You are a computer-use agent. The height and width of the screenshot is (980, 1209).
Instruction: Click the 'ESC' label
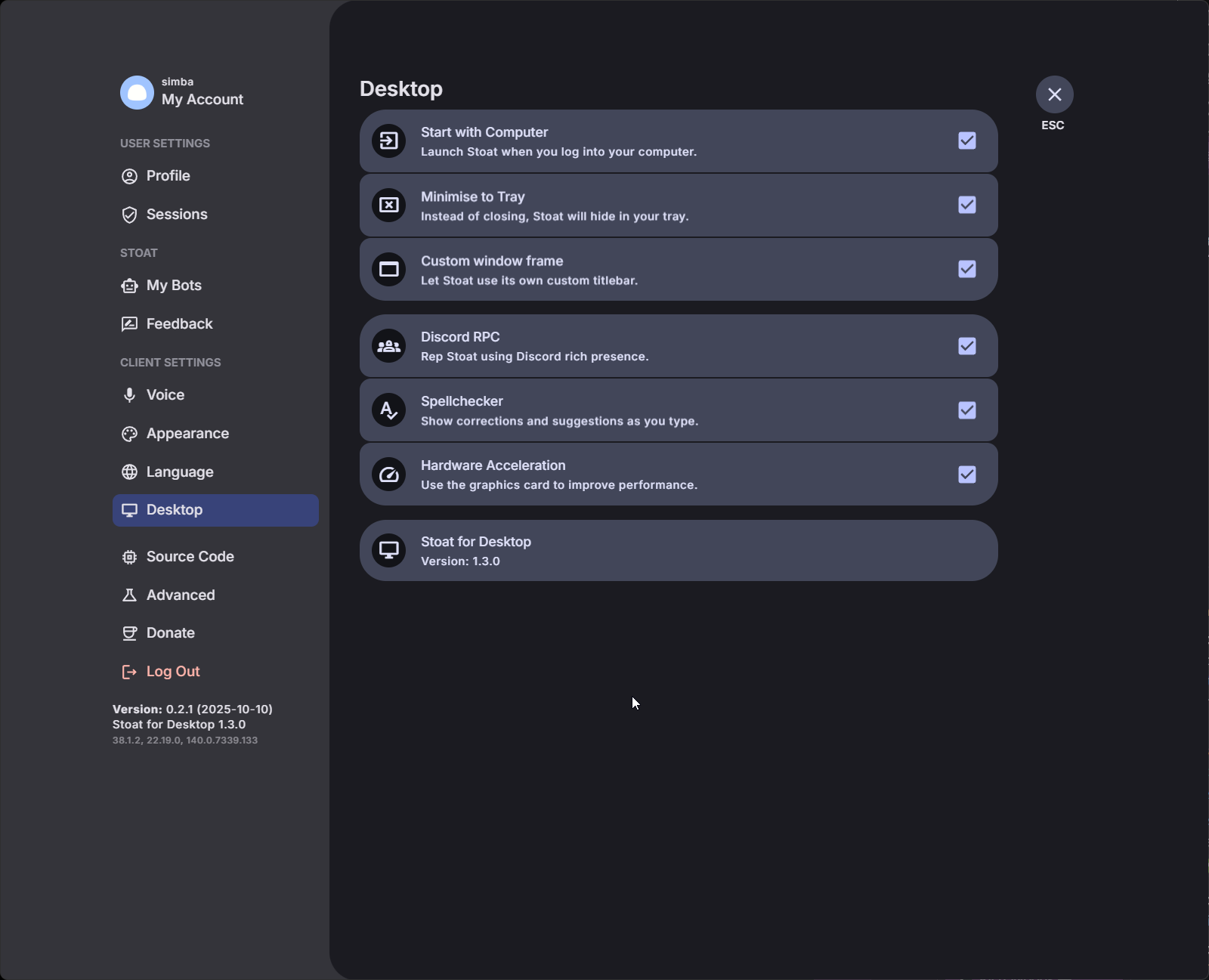pos(1053,125)
